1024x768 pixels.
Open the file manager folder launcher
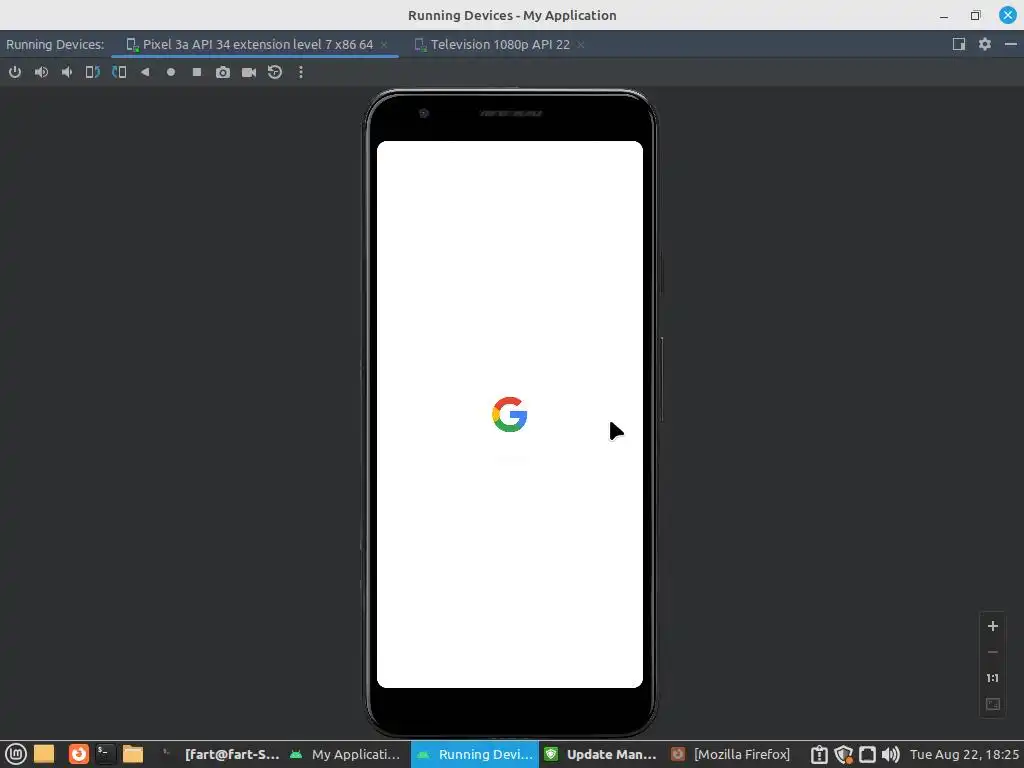point(133,754)
